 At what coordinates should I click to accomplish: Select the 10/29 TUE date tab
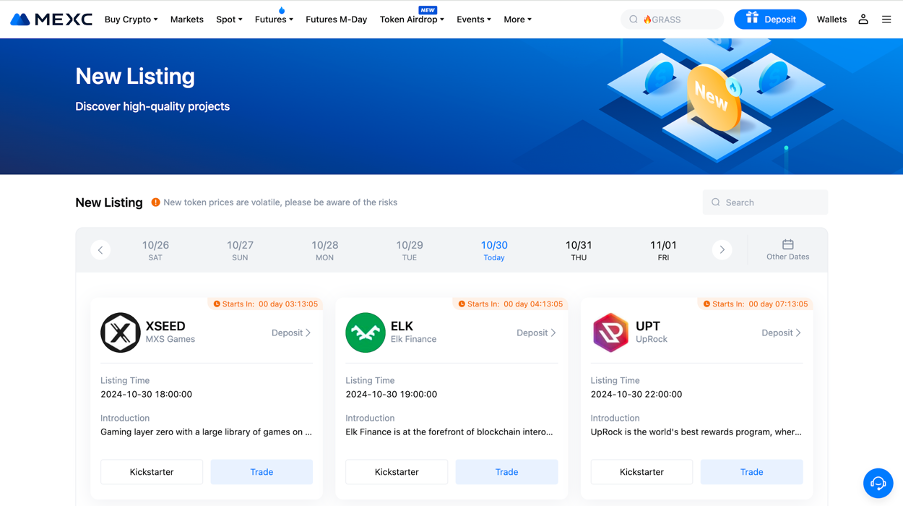[409, 250]
